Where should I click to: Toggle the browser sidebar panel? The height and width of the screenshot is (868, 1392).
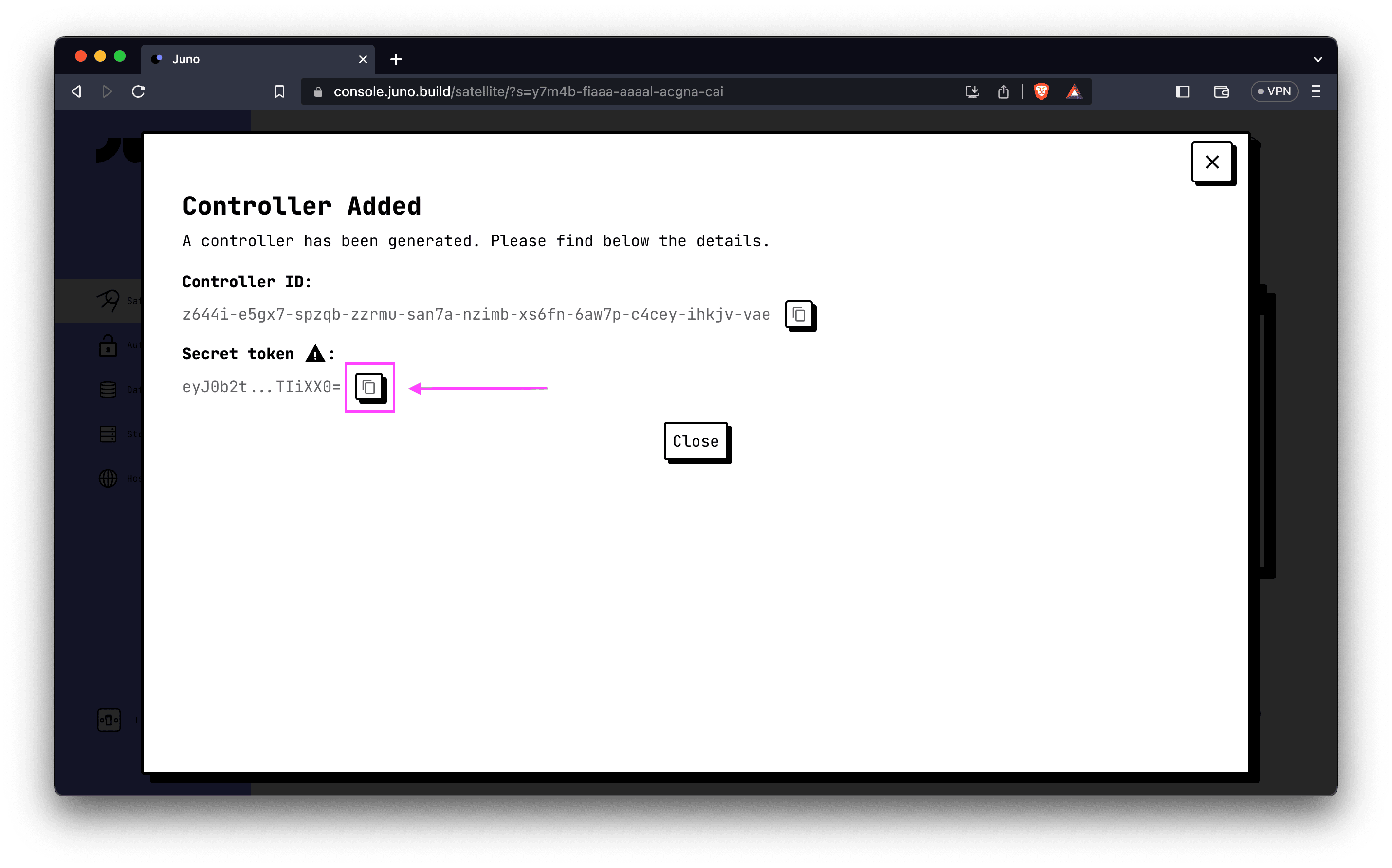pyautogui.click(x=1182, y=91)
